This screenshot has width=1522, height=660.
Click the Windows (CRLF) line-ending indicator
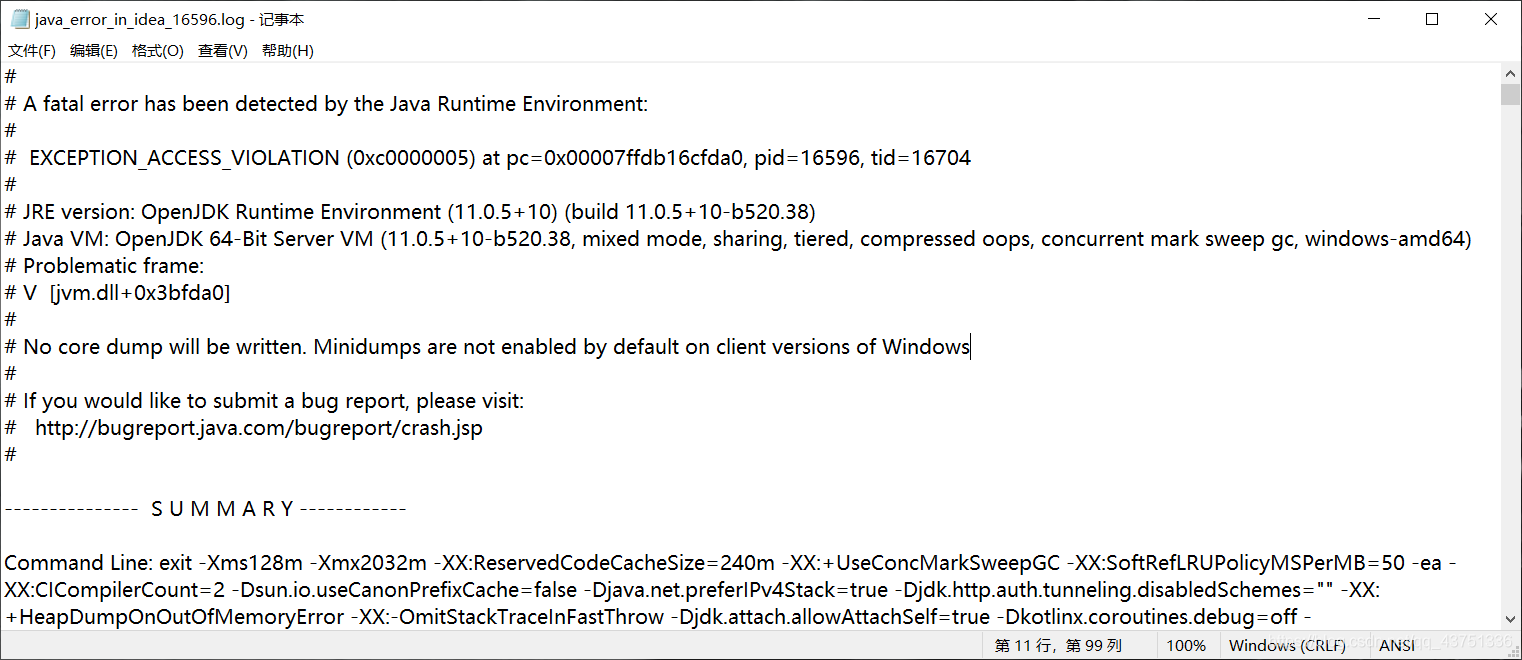[x=1286, y=645]
